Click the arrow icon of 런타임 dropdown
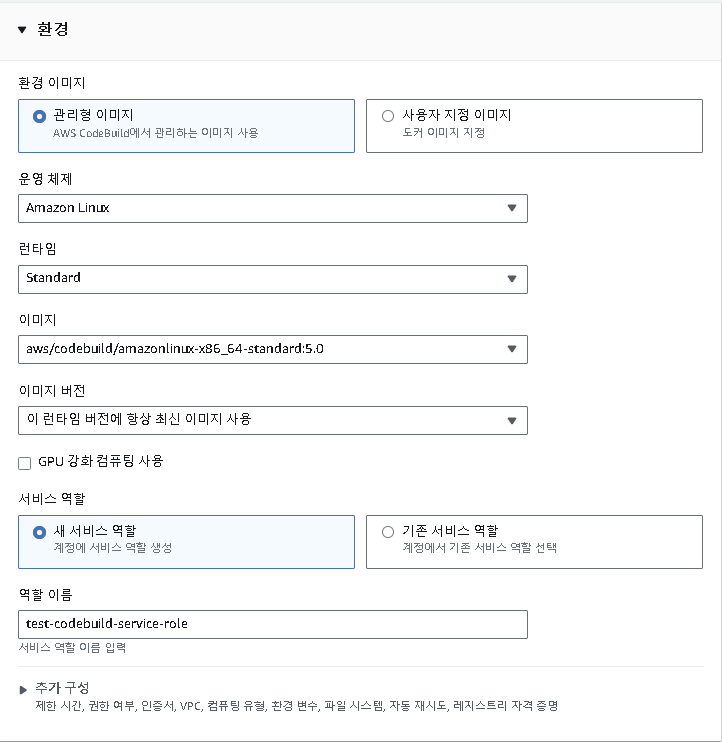Viewport: 722px width, 742px height. [x=511, y=279]
